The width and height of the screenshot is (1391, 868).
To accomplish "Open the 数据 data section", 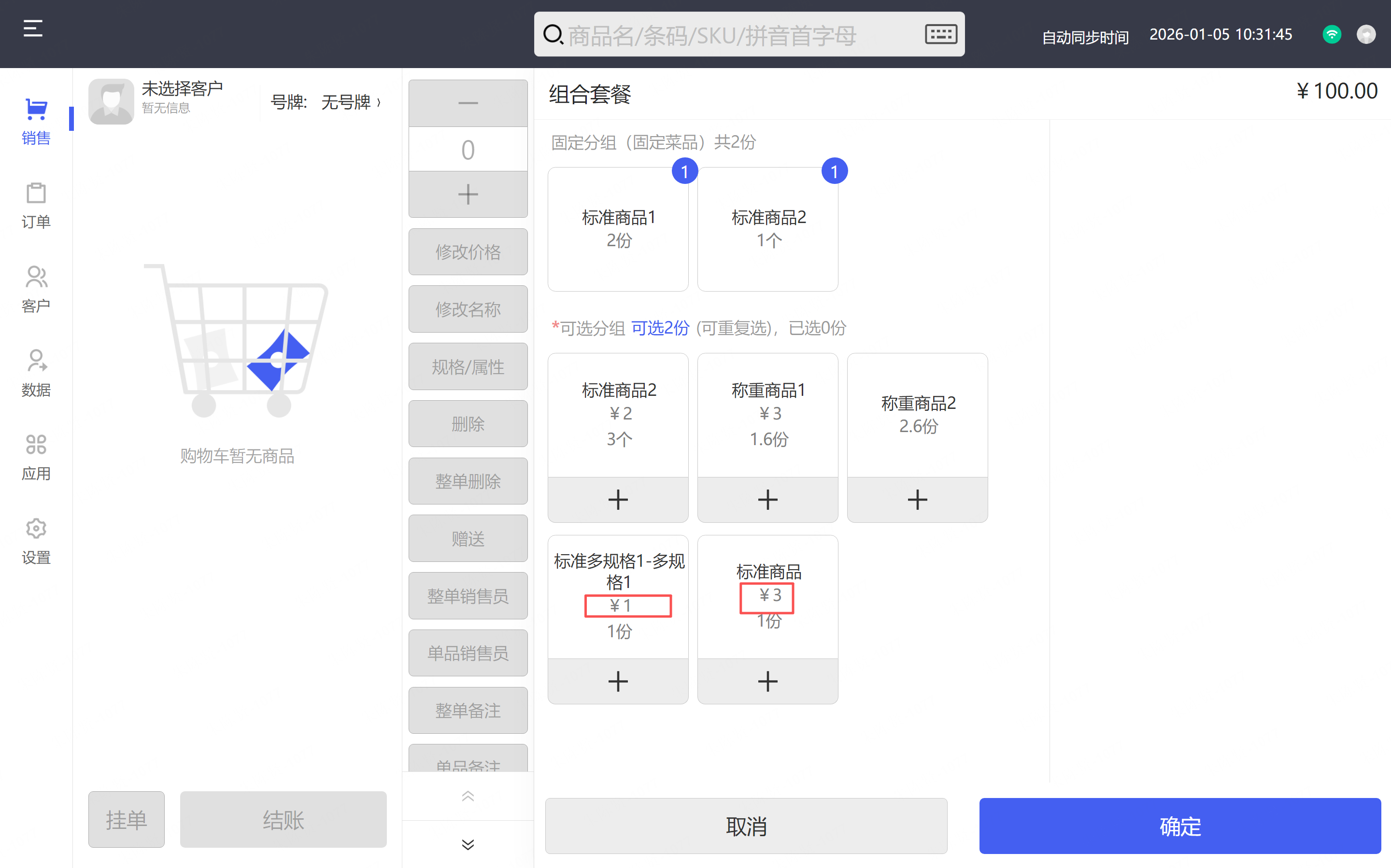I will (36, 373).
